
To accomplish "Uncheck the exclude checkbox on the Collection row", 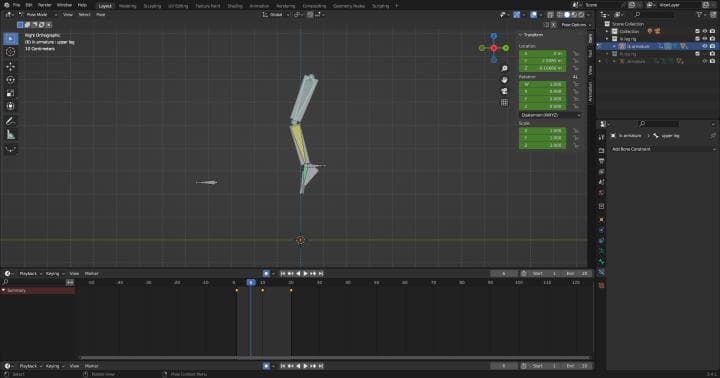I will point(698,32).
